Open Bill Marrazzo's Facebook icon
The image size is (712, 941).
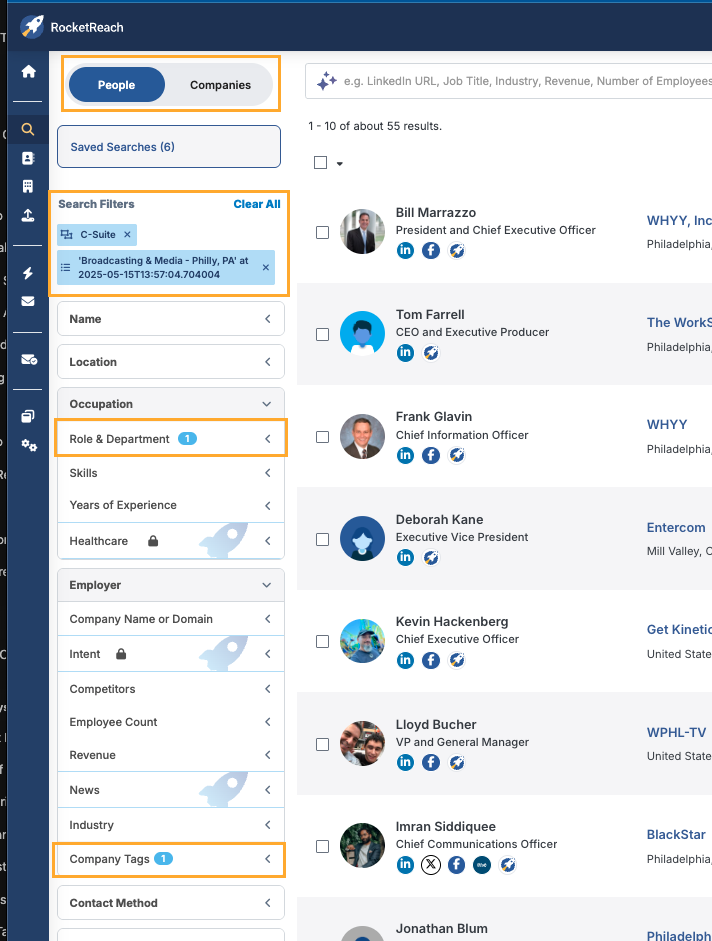[x=430, y=250]
